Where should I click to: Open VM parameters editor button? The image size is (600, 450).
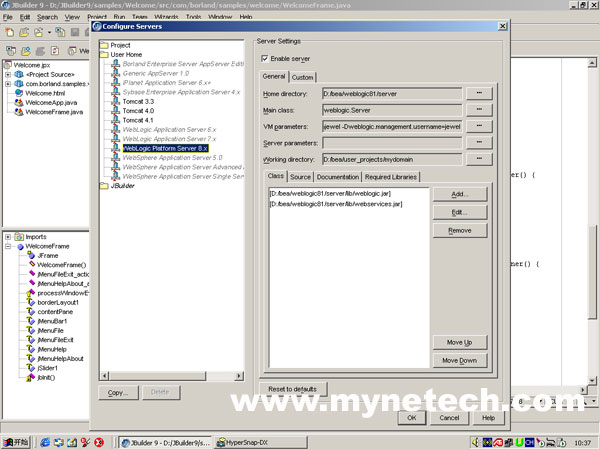[x=479, y=126]
